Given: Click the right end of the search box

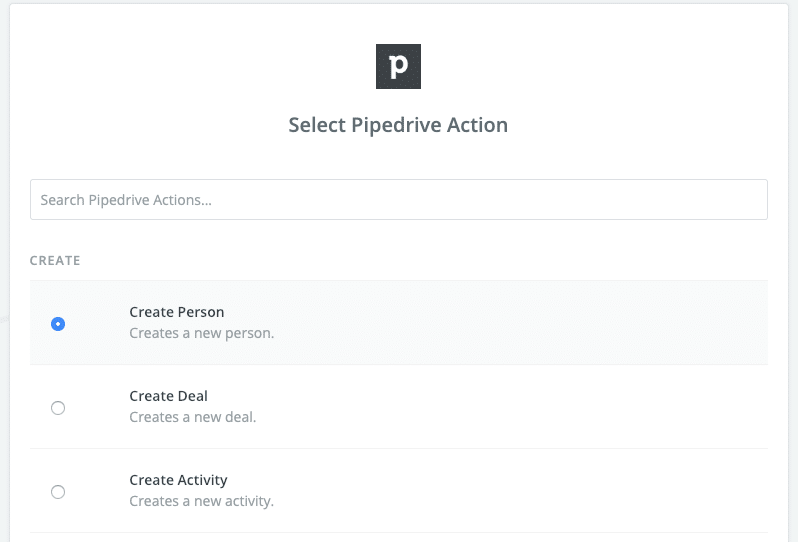Looking at the screenshot, I should [750, 200].
